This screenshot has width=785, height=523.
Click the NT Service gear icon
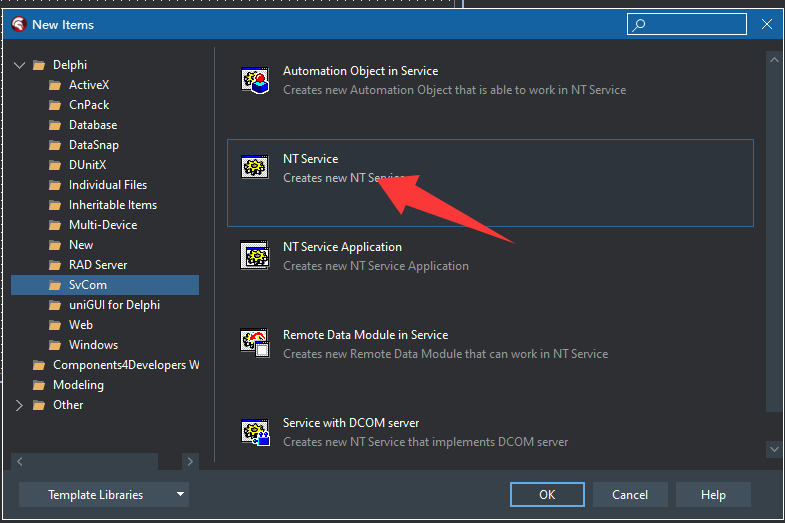(255, 167)
